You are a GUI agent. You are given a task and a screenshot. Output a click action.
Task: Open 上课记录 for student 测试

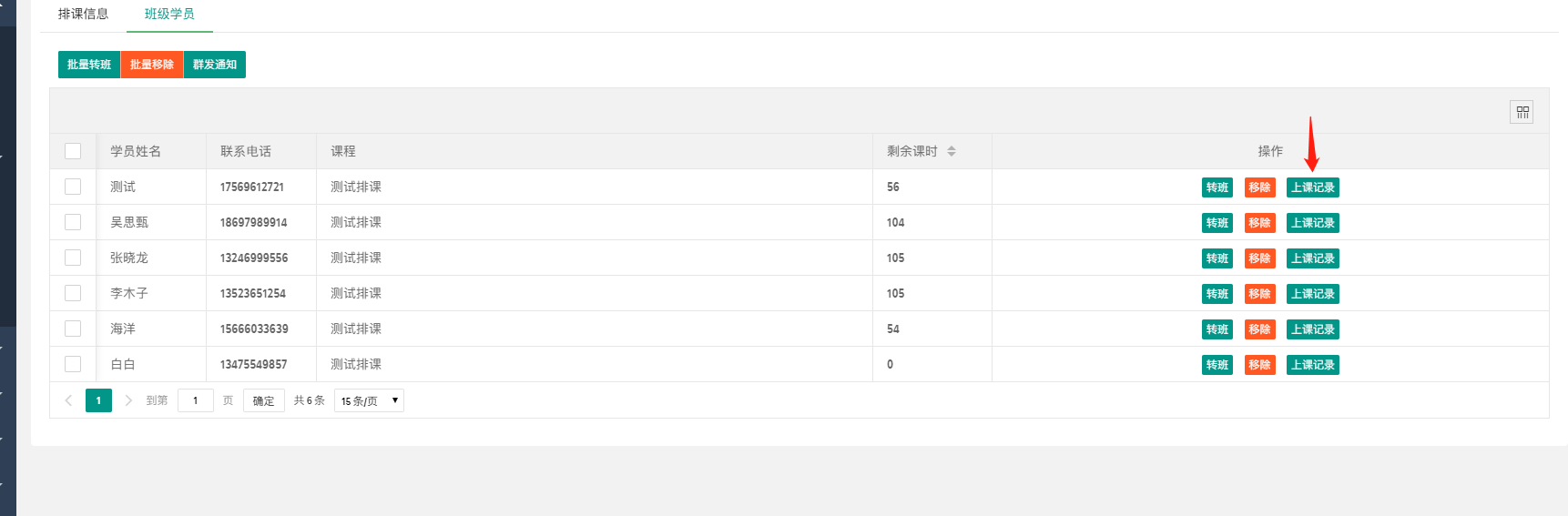coord(1313,187)
